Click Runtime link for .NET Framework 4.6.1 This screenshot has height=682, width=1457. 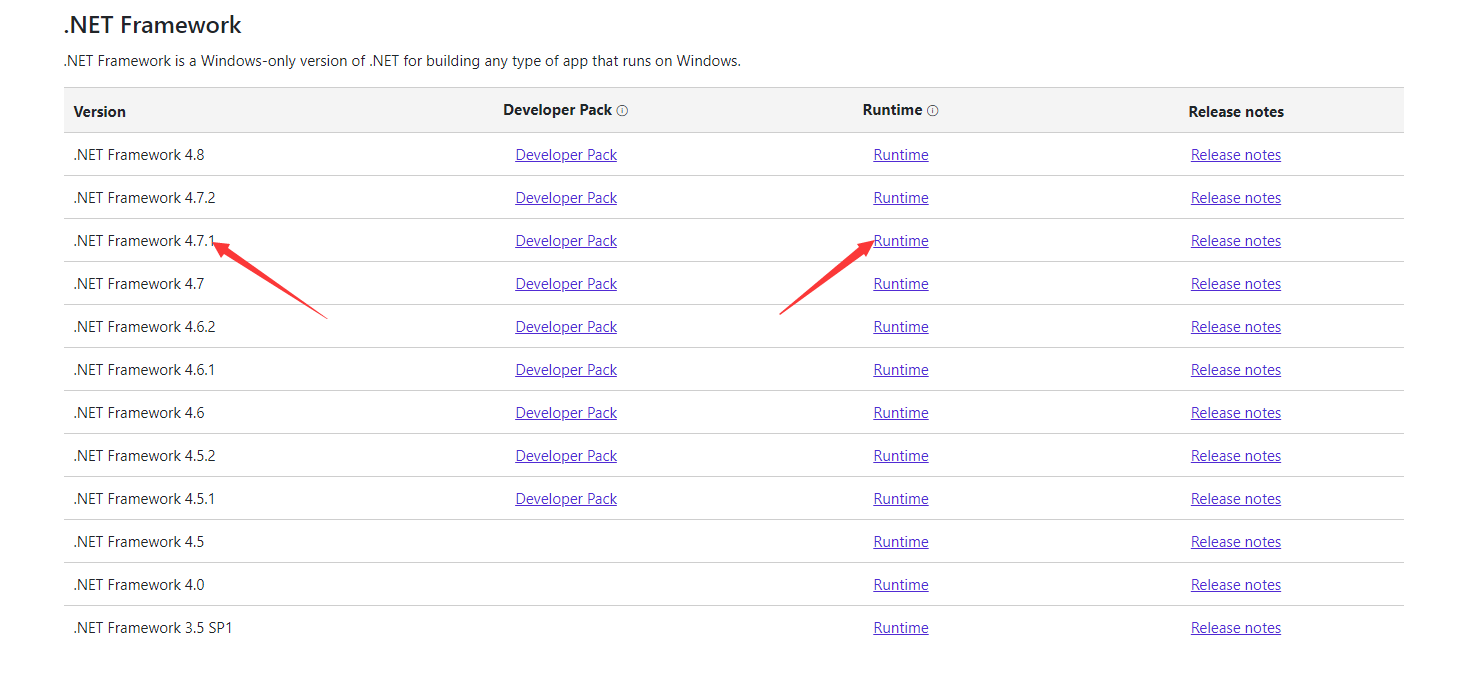tap(901, 370)
